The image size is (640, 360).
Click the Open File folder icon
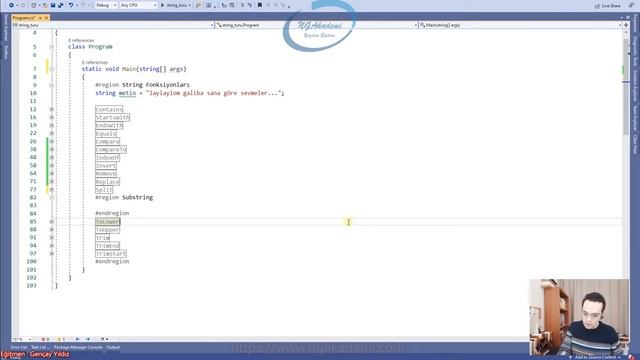tap(45, 5)
